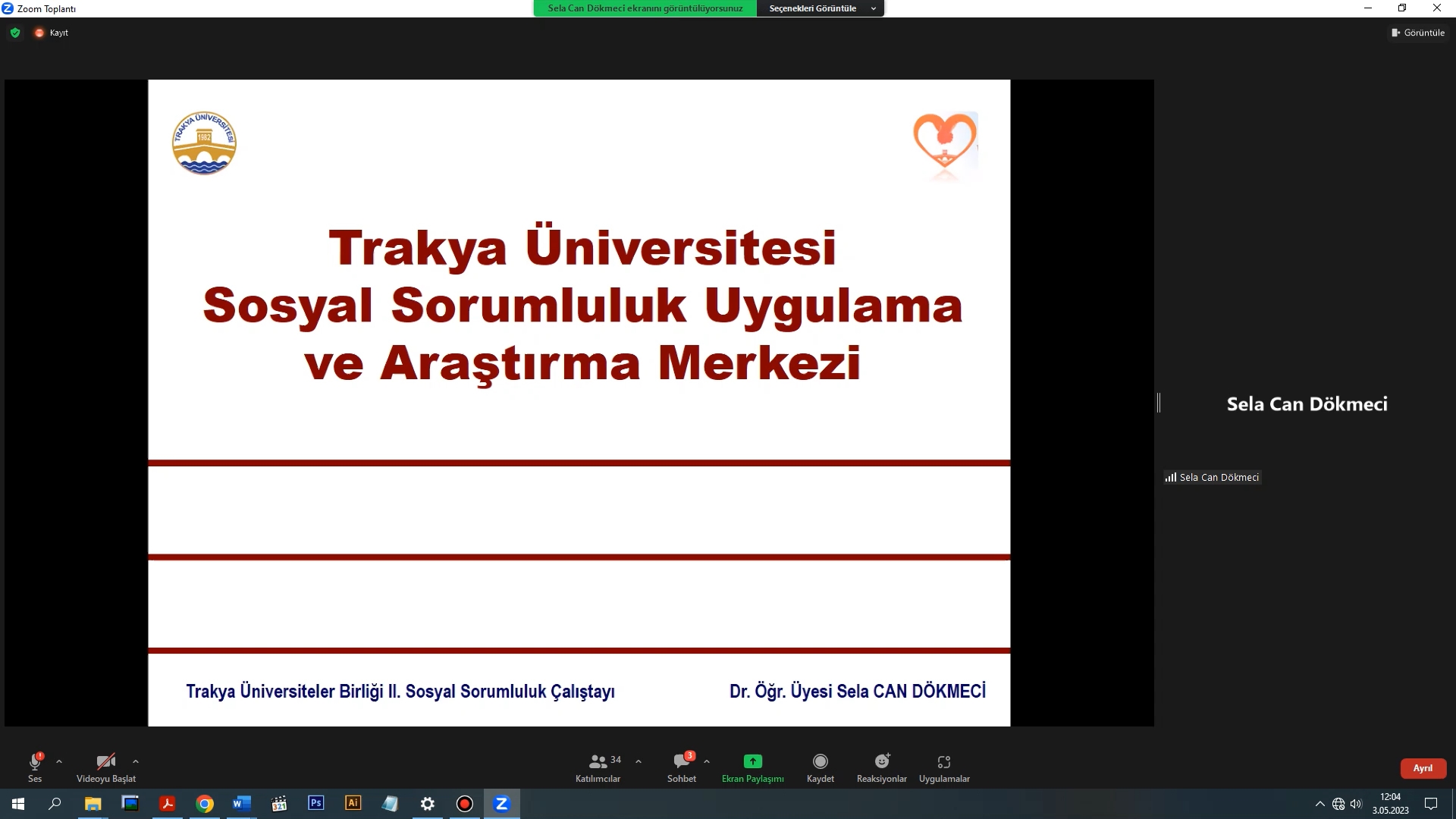Open Windows notification center
Screen dimensions: 1456x819
pos(1431,804)
